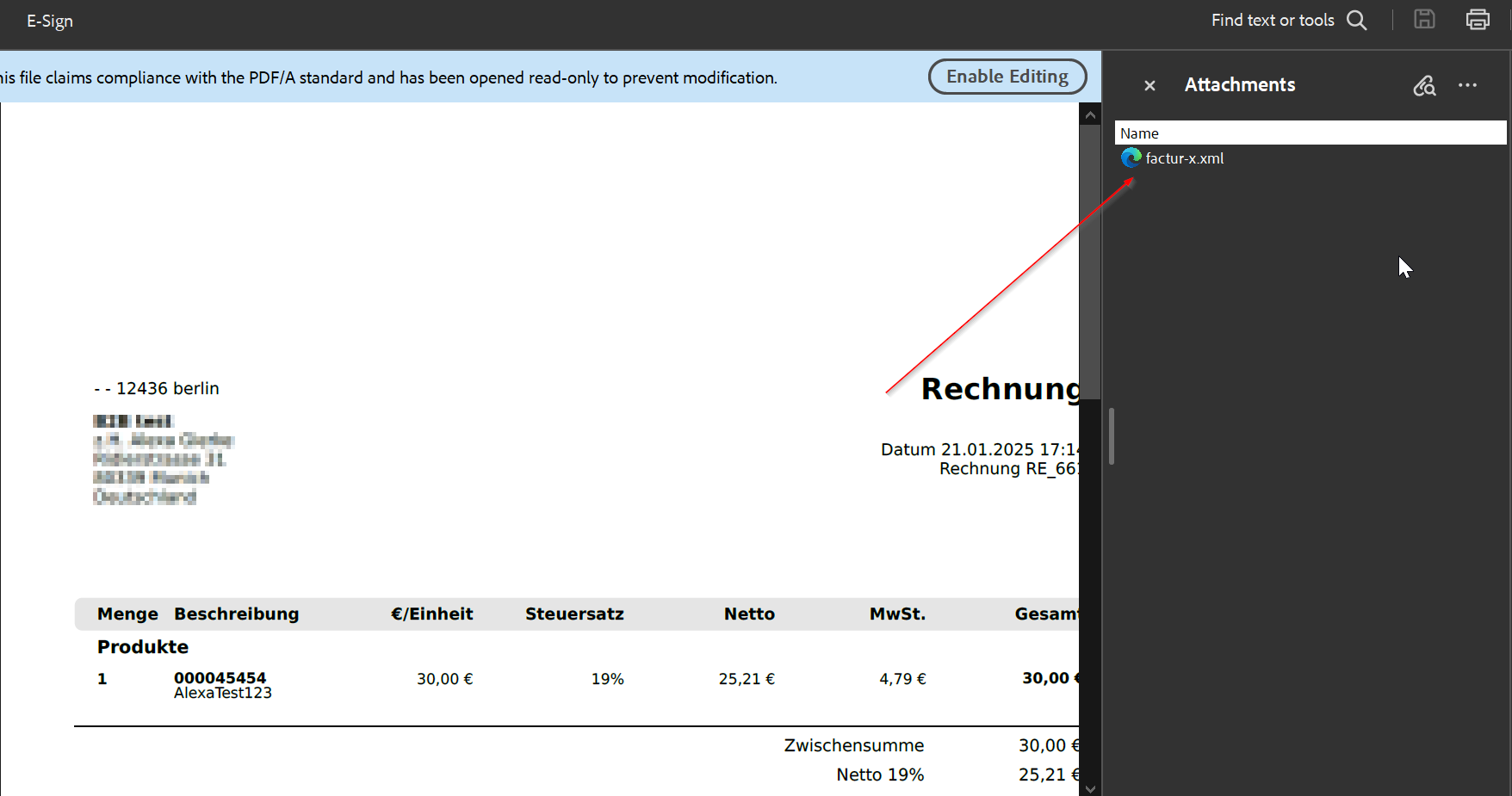1512x796 pixels.
Task: Open the search attachments paperclip icon
Action: coord(1424,85)
